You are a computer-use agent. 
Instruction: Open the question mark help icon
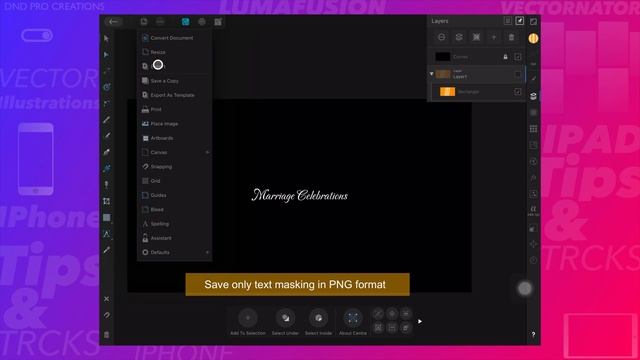[x=533, y=334]
